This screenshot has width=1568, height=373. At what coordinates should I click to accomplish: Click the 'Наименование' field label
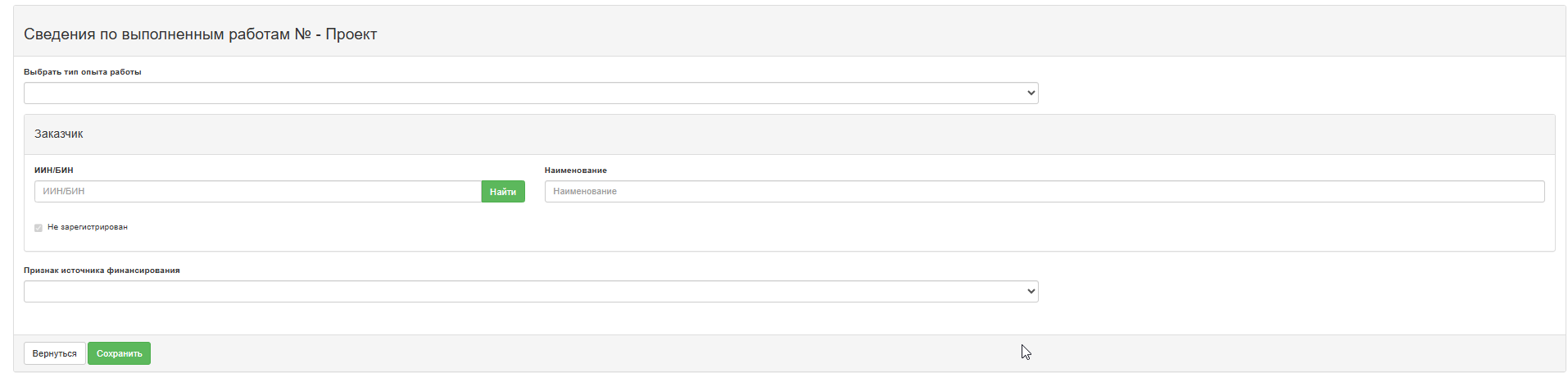tap(576, 171)
